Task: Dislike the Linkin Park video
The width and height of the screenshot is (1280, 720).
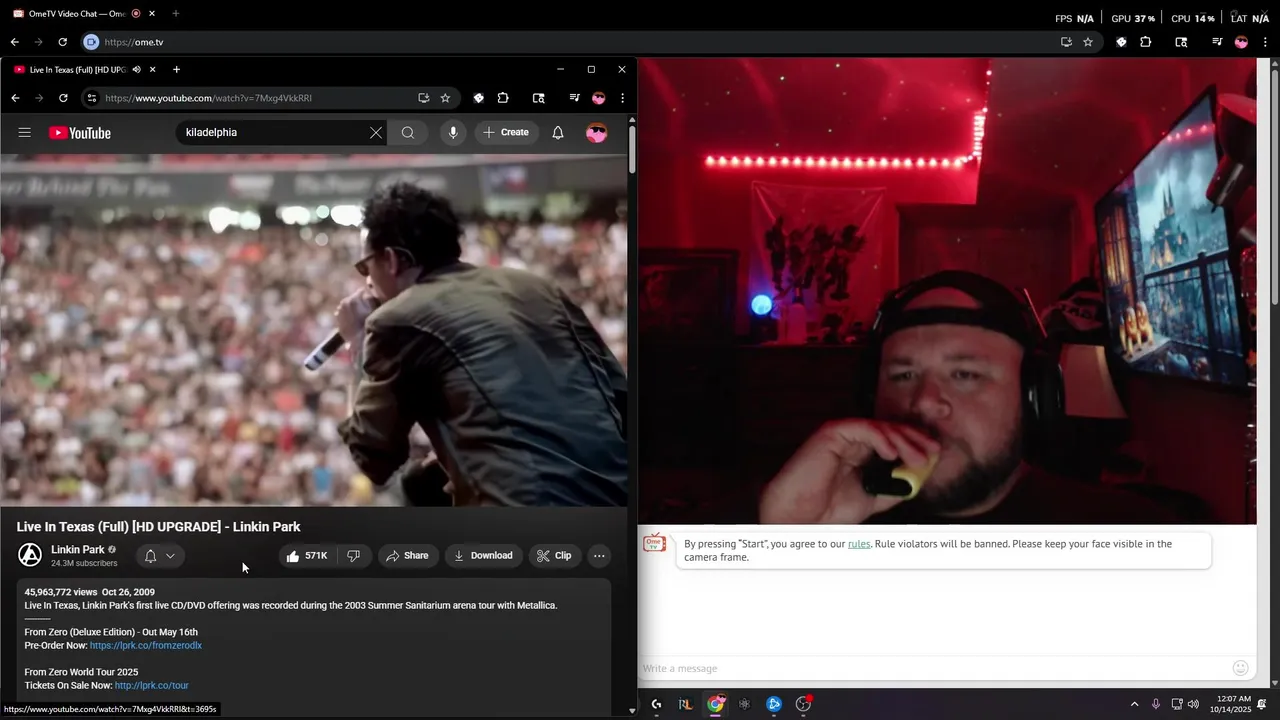Action: [x=353, y=556]
